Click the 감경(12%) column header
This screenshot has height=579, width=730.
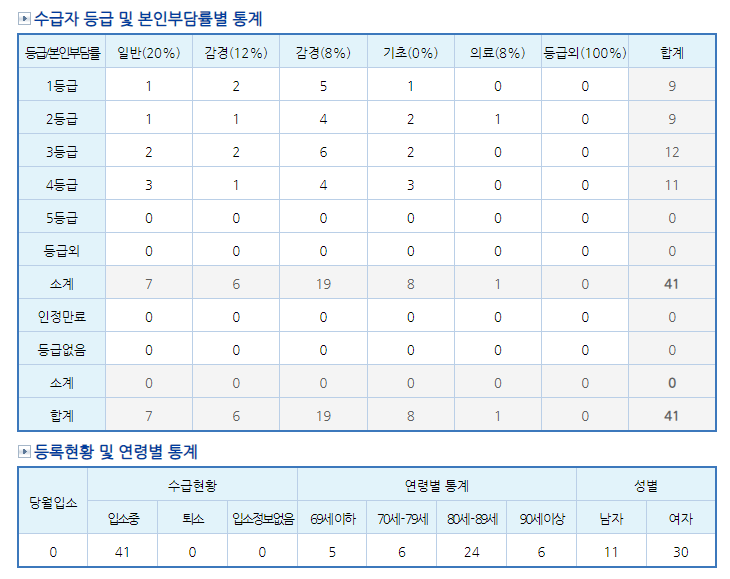(236, 53)
